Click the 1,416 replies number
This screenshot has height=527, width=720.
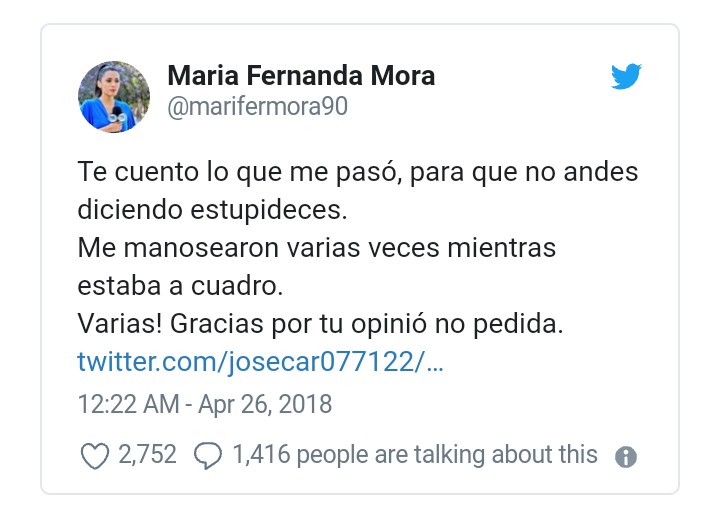point(261,456)
